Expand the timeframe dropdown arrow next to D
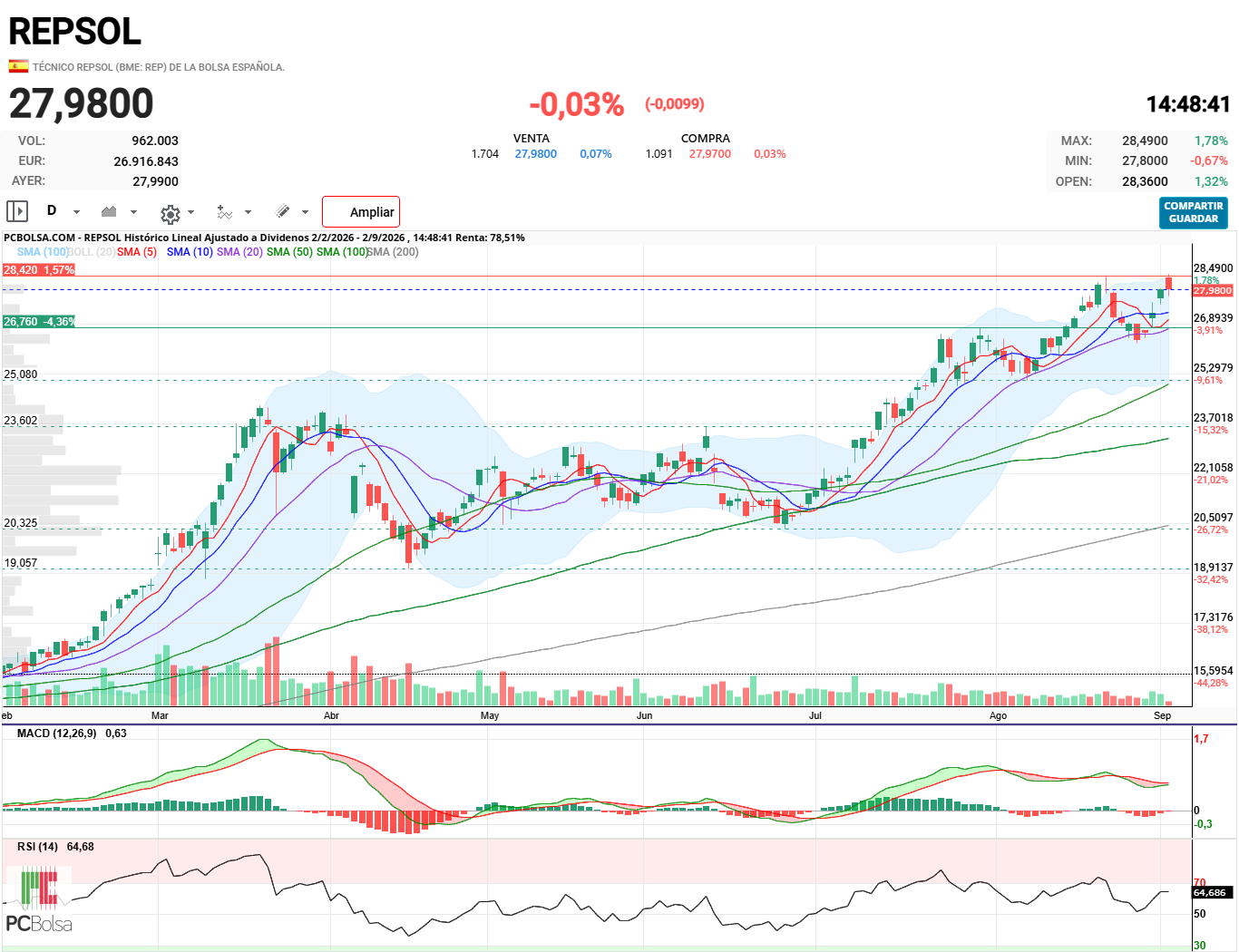The image size is (1239, 952). click(76, 212)
